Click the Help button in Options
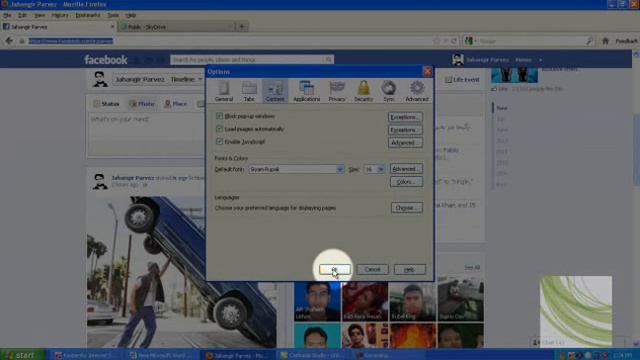 409,269
